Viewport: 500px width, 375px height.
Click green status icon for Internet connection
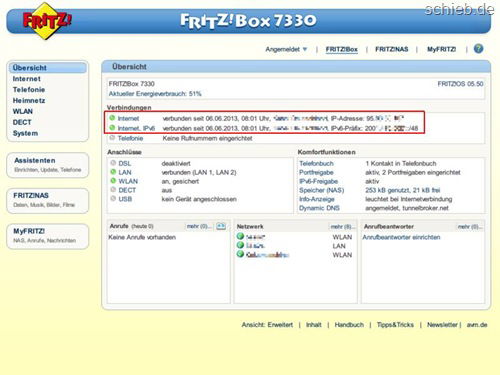coord(112,118)
